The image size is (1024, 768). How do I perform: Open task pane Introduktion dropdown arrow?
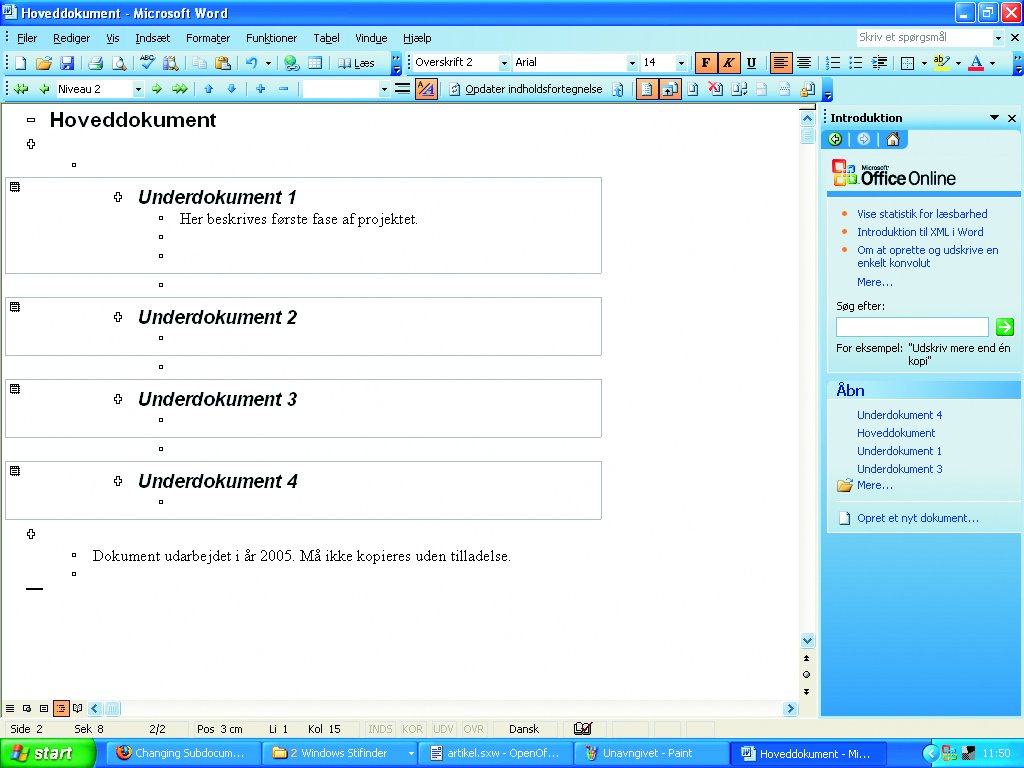(994, 118)
